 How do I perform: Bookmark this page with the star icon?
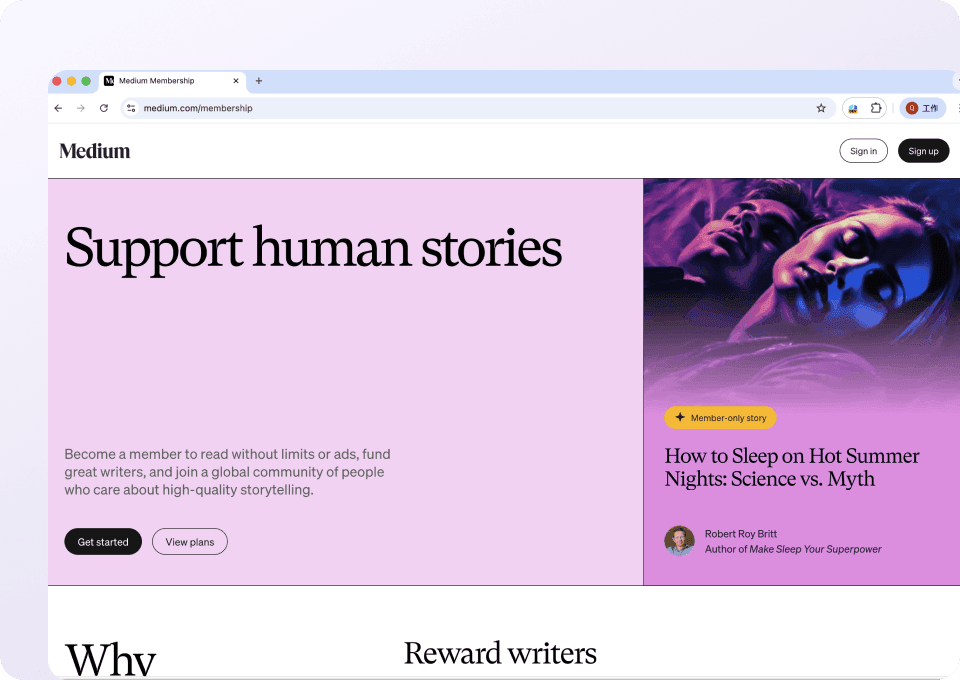[x=821, y=108]
